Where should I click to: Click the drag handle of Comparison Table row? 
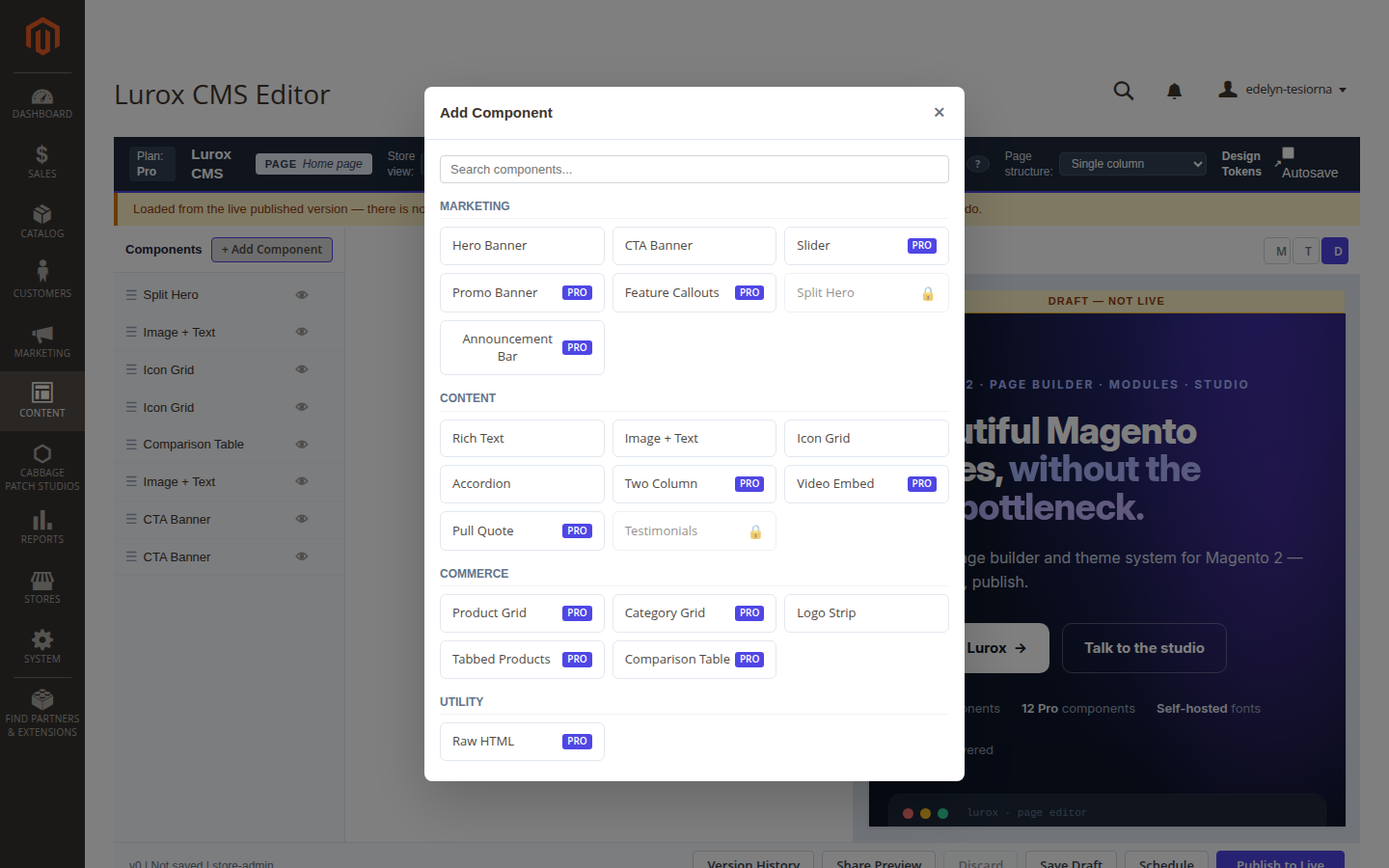131,444
